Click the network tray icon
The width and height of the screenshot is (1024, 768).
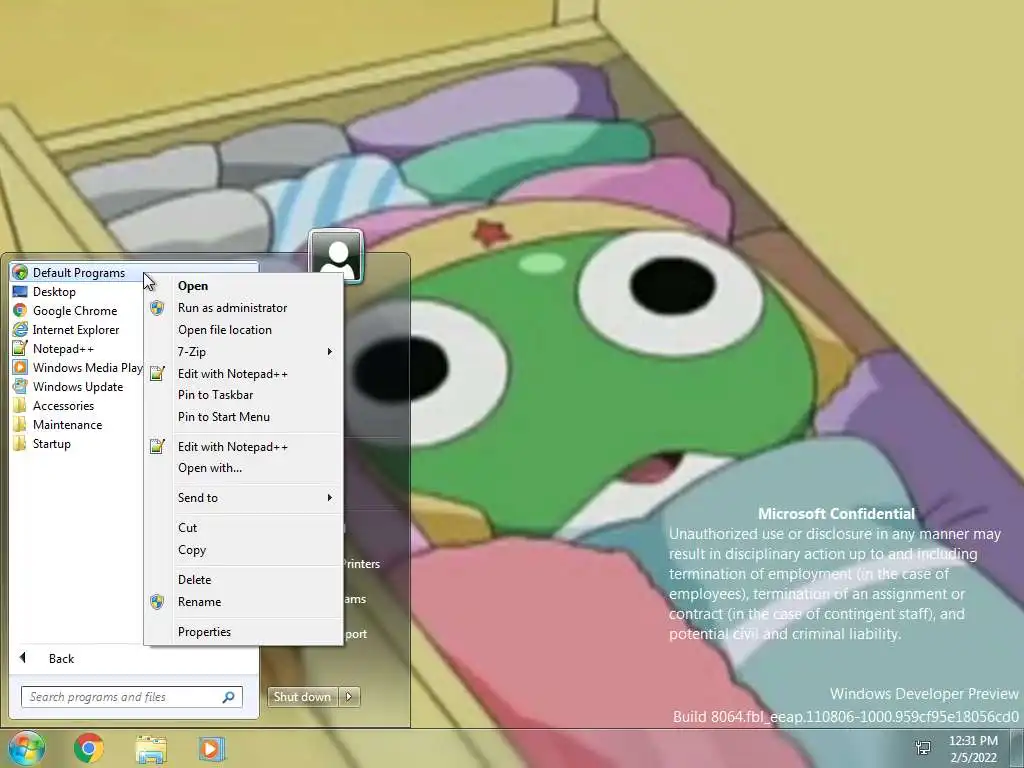(923, 748)
